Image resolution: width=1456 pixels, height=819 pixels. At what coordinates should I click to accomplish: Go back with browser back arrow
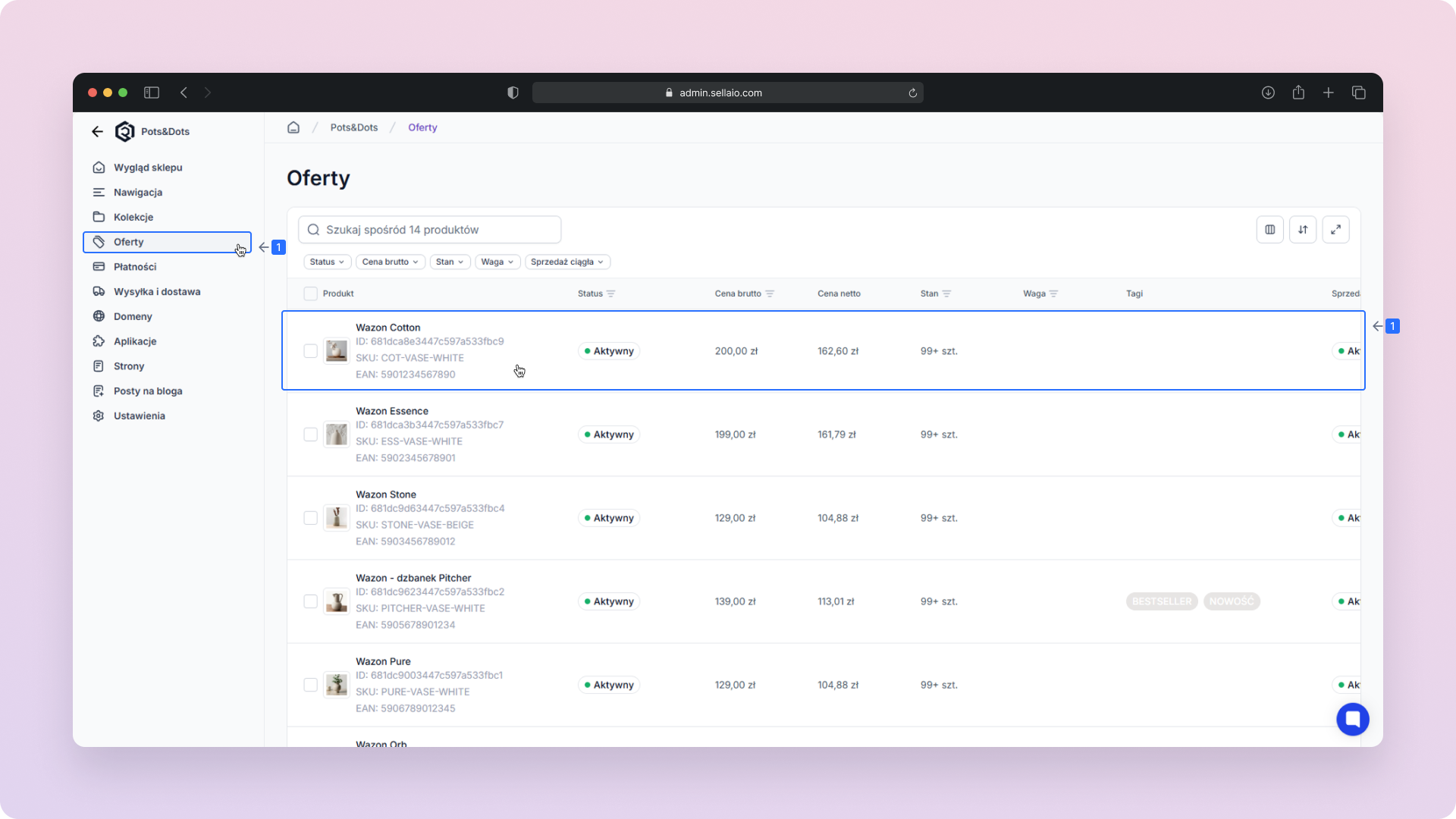point(184,93)
